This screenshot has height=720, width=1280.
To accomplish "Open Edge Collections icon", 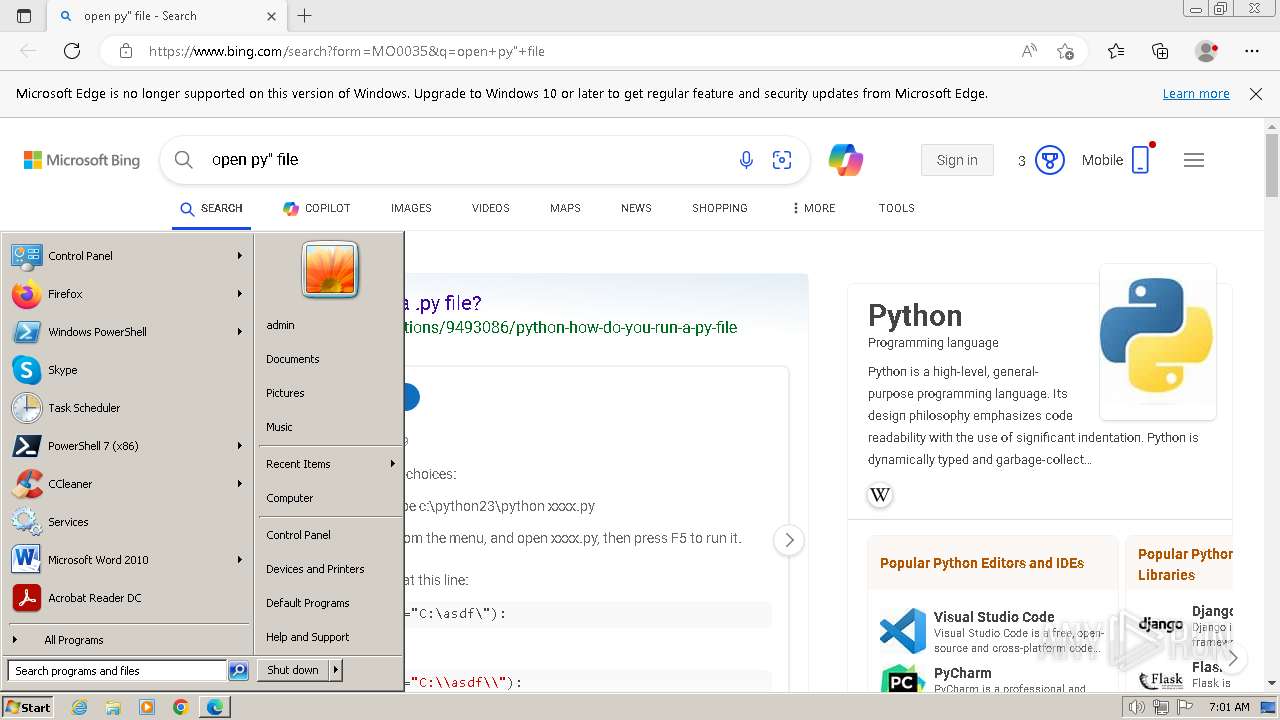I will pyautogui.click(x=1160, y=51).
